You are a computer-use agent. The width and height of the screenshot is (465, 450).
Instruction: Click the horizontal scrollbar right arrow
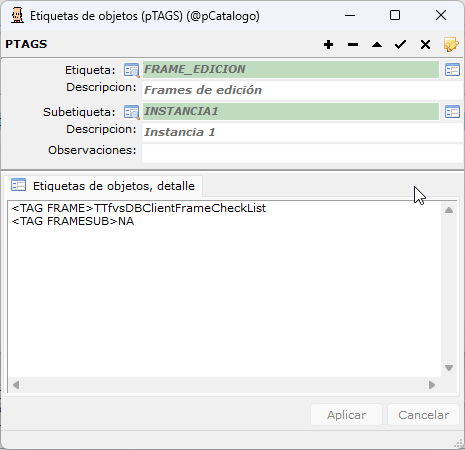click(x=432, y=385)
